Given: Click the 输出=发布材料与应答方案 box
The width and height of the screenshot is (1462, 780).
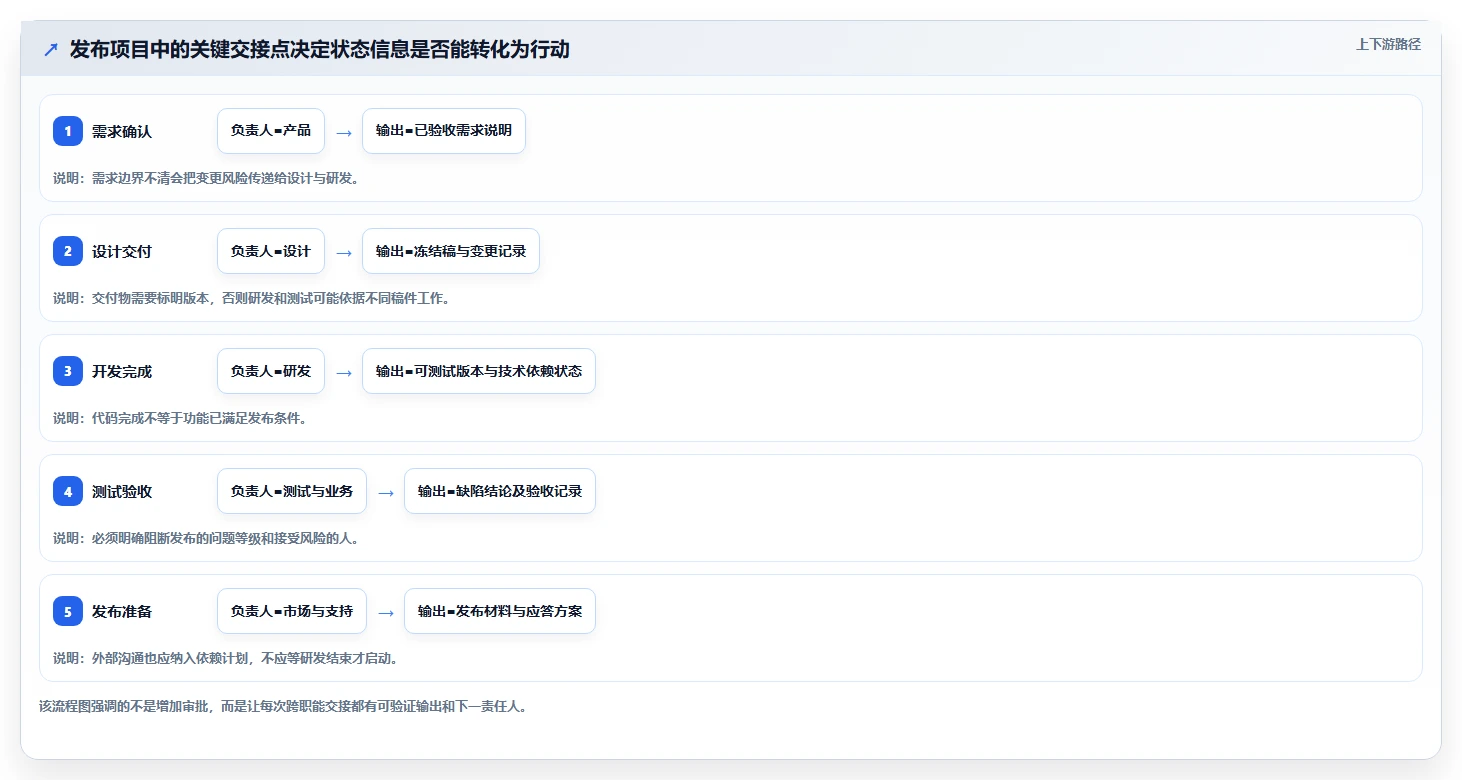Looking at the screenshot, I should (x=500, y=611).
